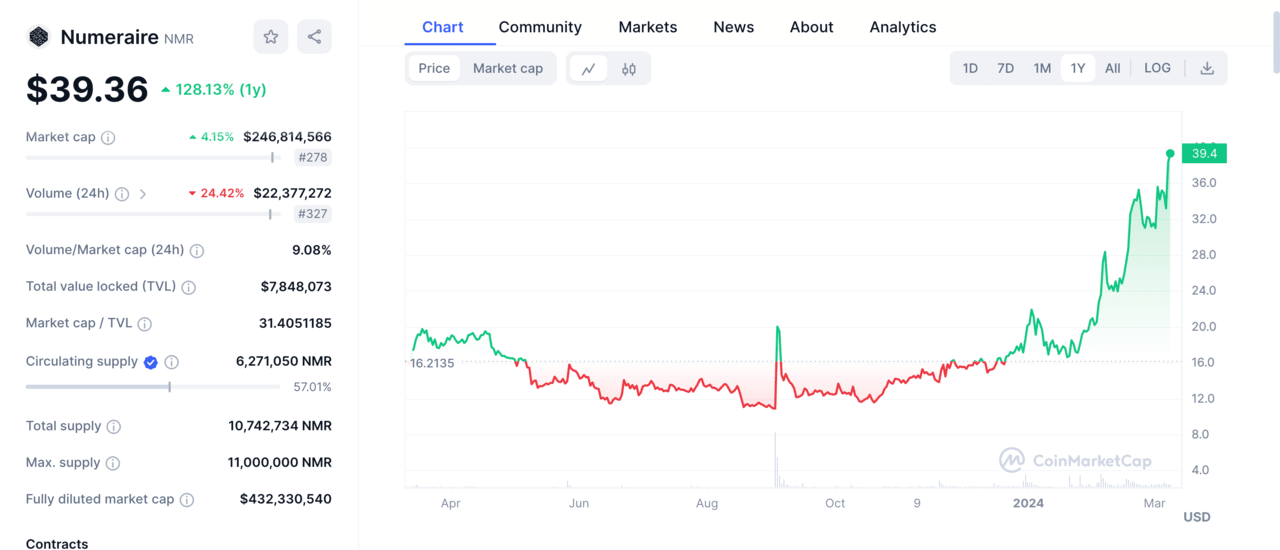
Task: Click the 11,000,000 NMR max supply value
Action: point(280,463)
